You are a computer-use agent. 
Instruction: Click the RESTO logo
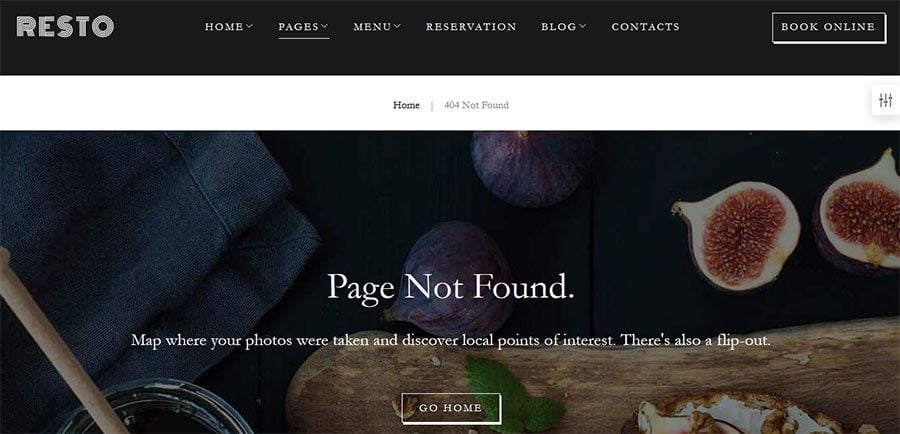65,26
